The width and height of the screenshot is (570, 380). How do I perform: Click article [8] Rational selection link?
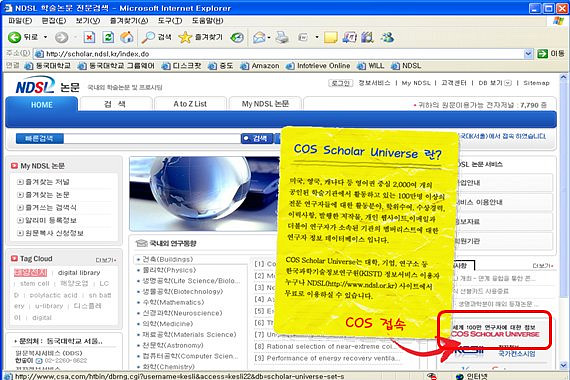[x=324, y=347]
